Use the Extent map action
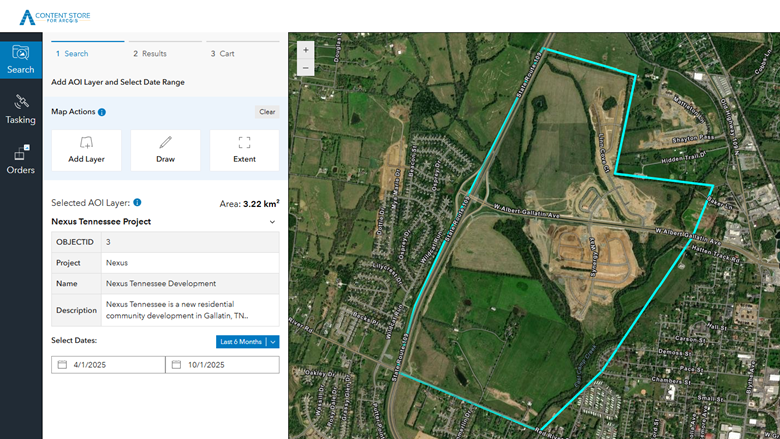 pyautogui.click(x=244, y=150)
